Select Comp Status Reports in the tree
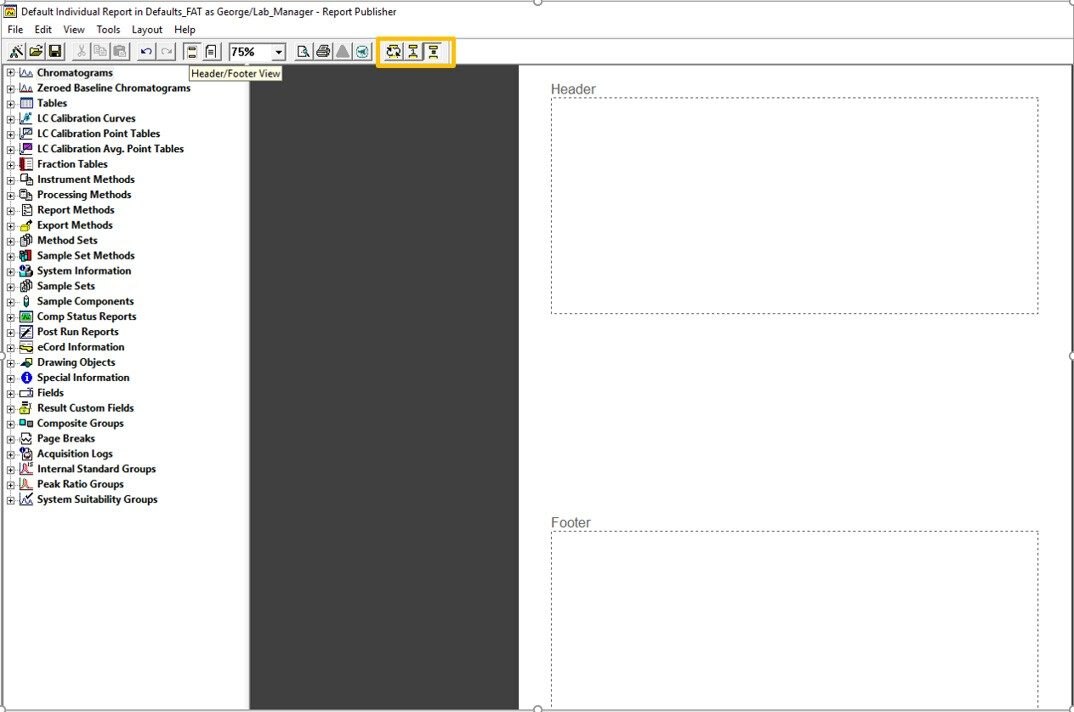 86,317
